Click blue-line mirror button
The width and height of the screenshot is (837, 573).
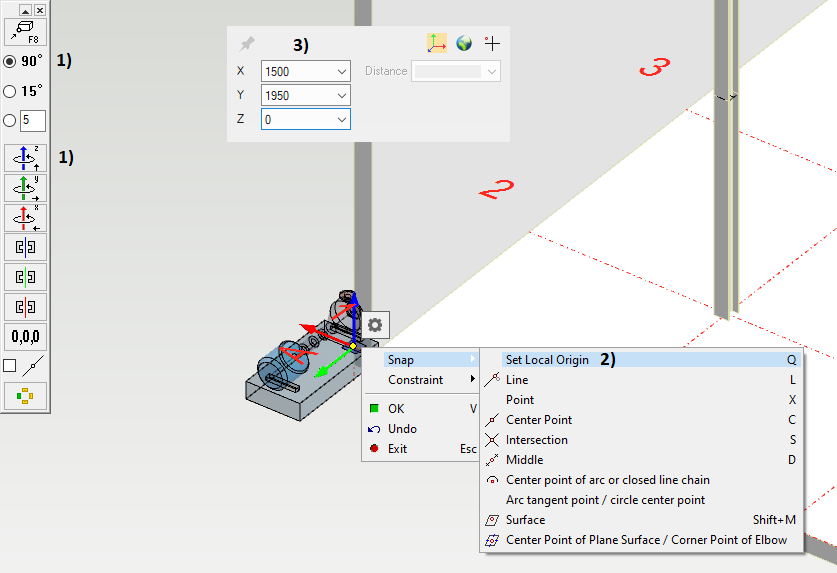tap(25, 247)
